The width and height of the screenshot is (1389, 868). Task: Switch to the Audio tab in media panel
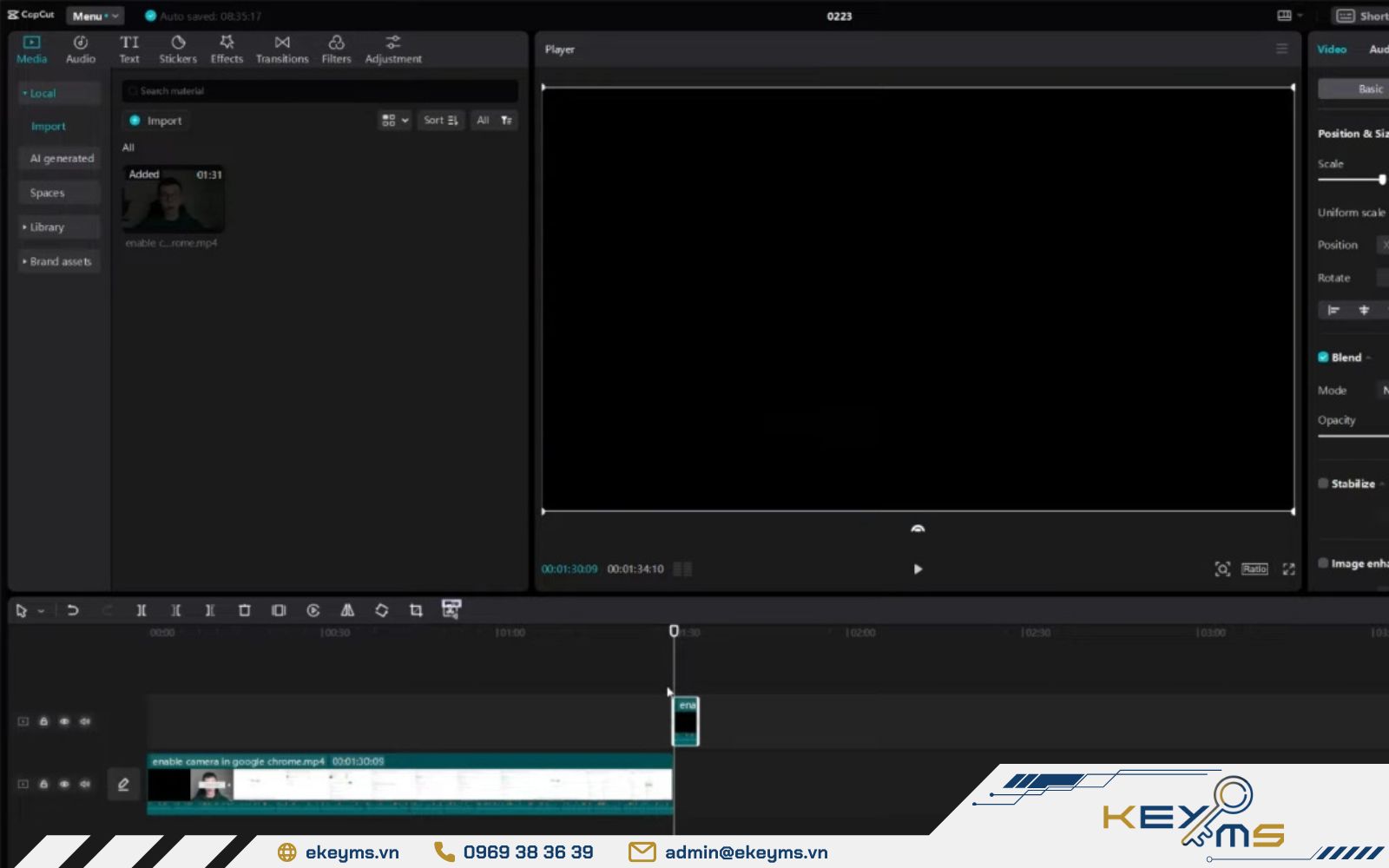pos(80,48)
